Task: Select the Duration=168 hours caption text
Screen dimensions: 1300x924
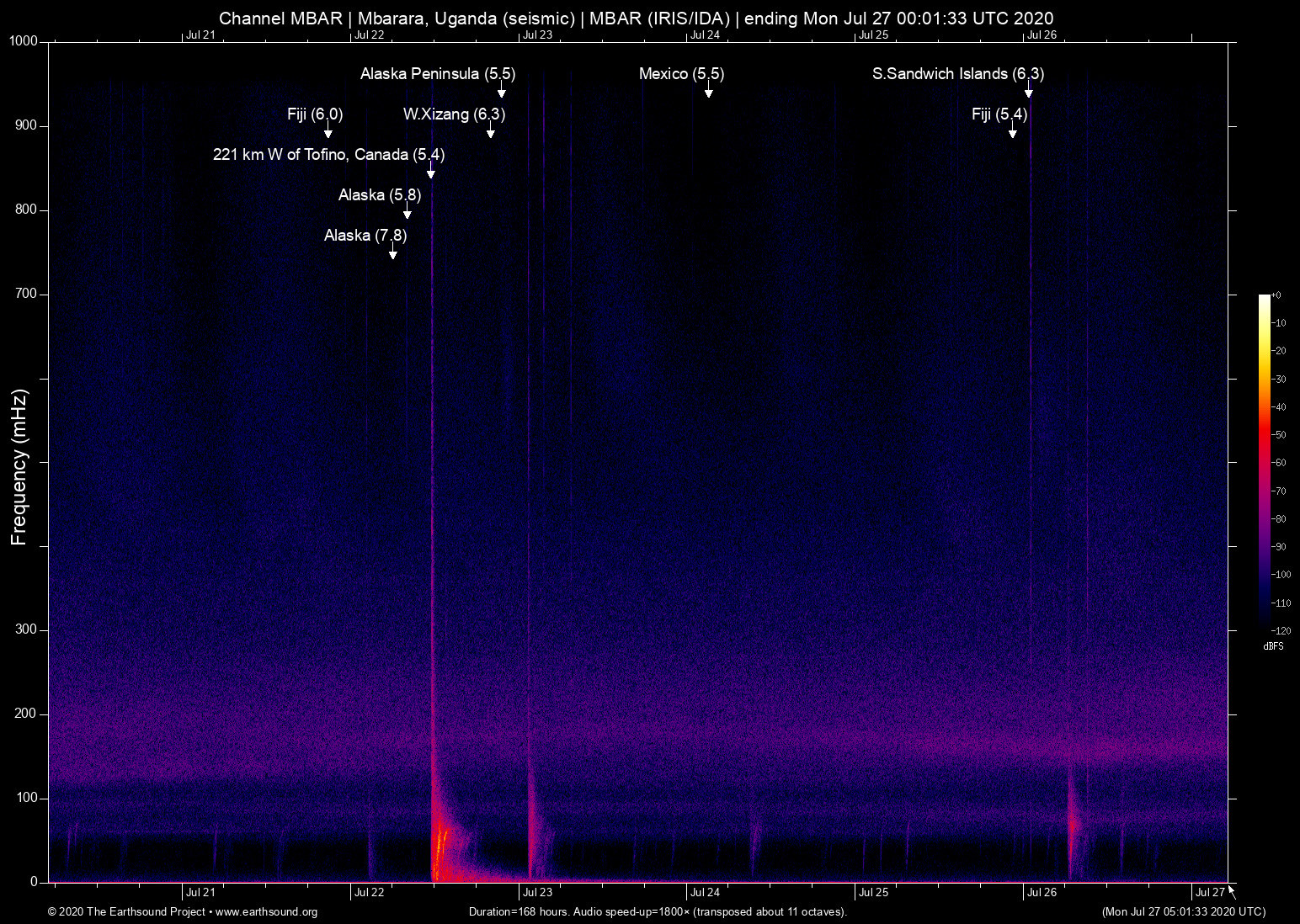Action: pos(657,912)
